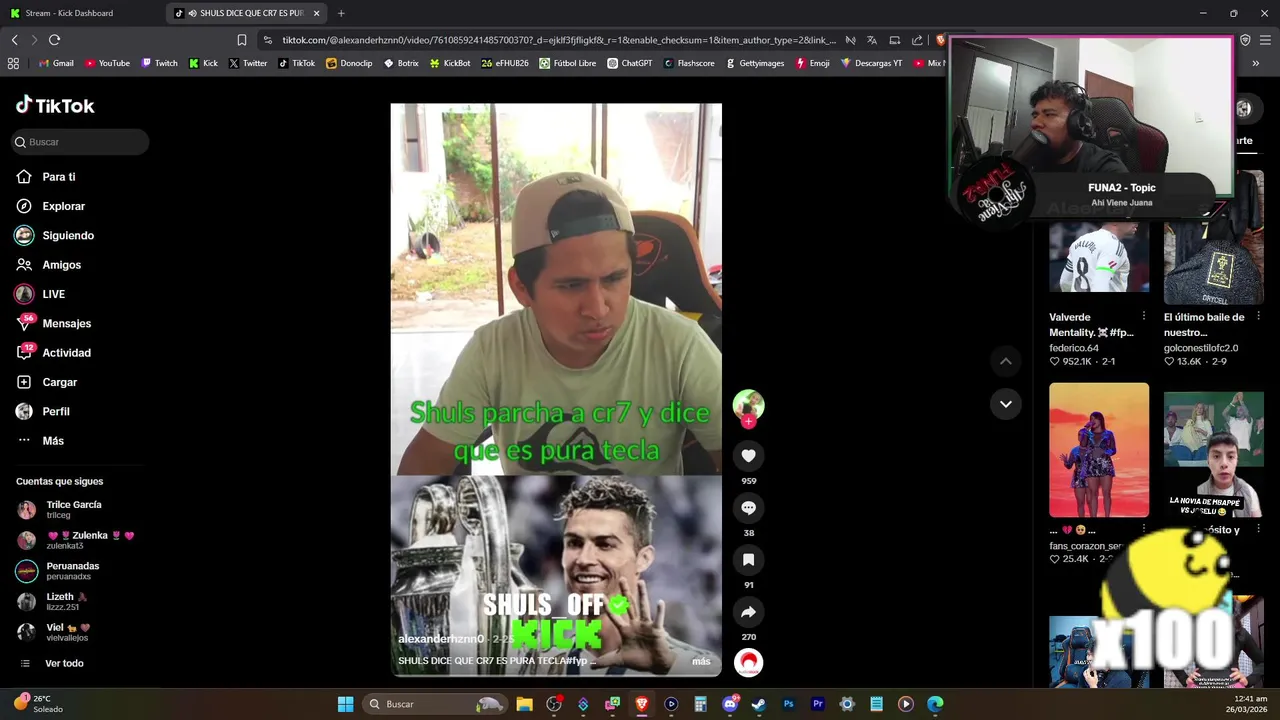Open options menu for Valverde Mentality video
The height and width of the screenshot is (720, 1280).
click(1144, 317)
